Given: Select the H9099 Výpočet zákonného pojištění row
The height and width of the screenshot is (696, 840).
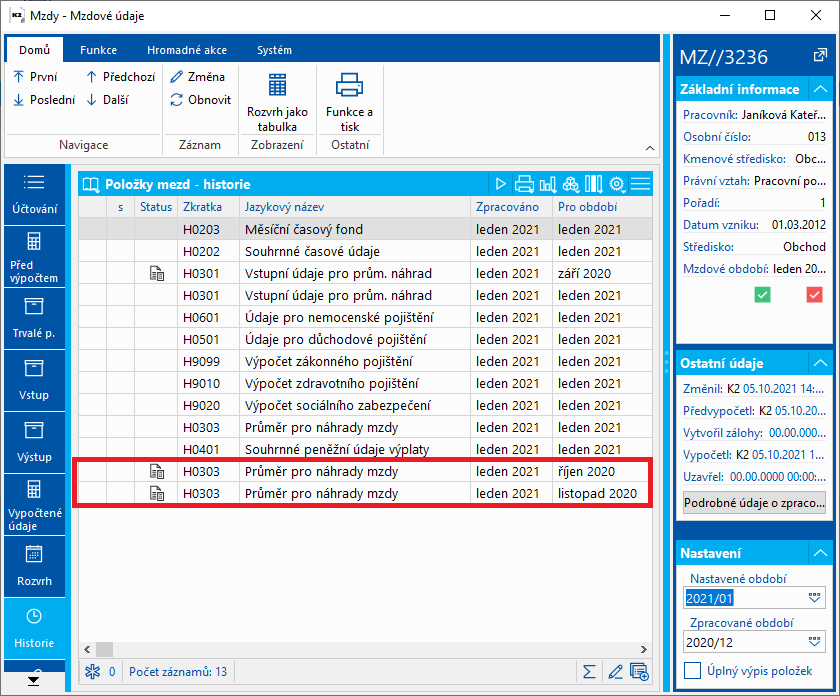Looking at the screenshot, I should click(365, 361).
